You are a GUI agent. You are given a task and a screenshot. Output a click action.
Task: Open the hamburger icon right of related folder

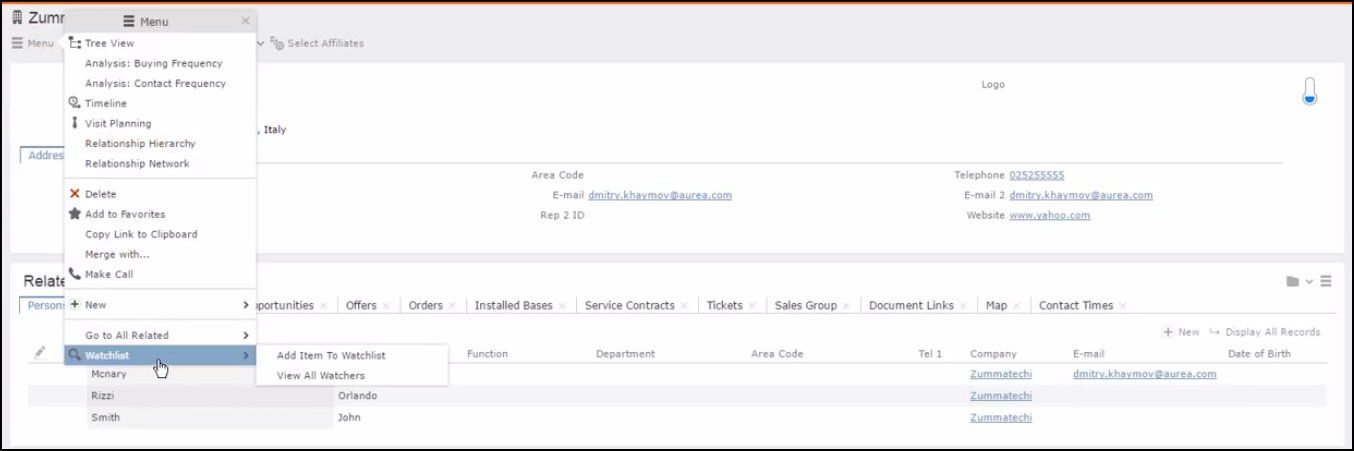tap(1326, 282)
